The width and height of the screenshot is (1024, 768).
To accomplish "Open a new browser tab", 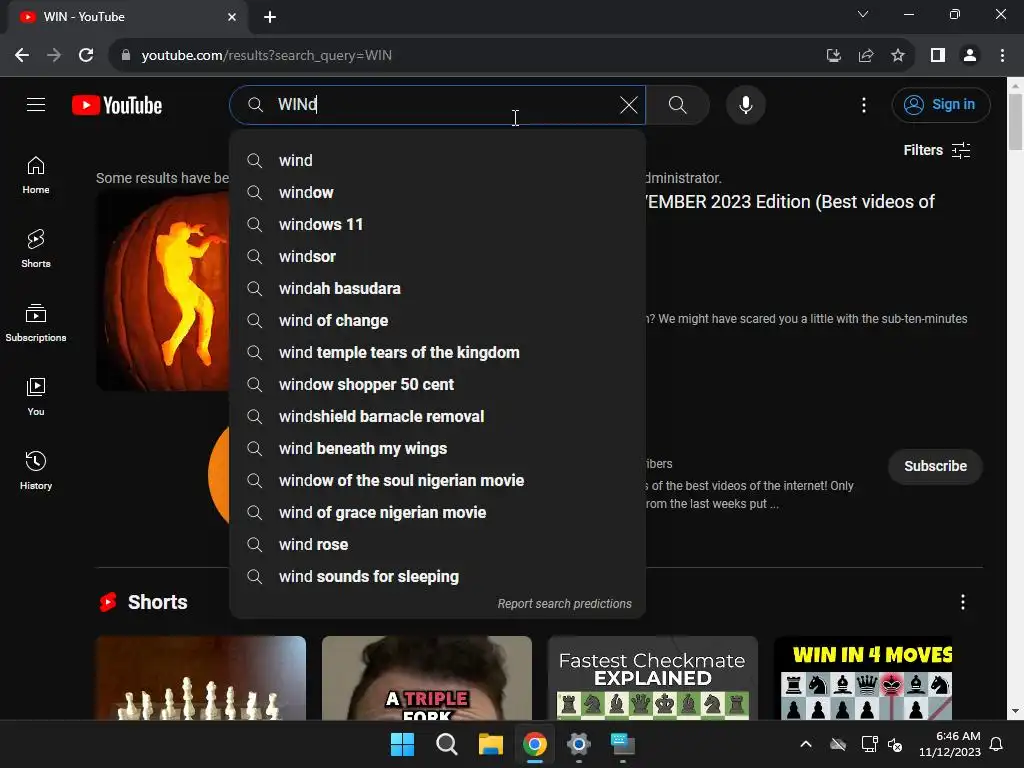I will click(x=270, y=17).
